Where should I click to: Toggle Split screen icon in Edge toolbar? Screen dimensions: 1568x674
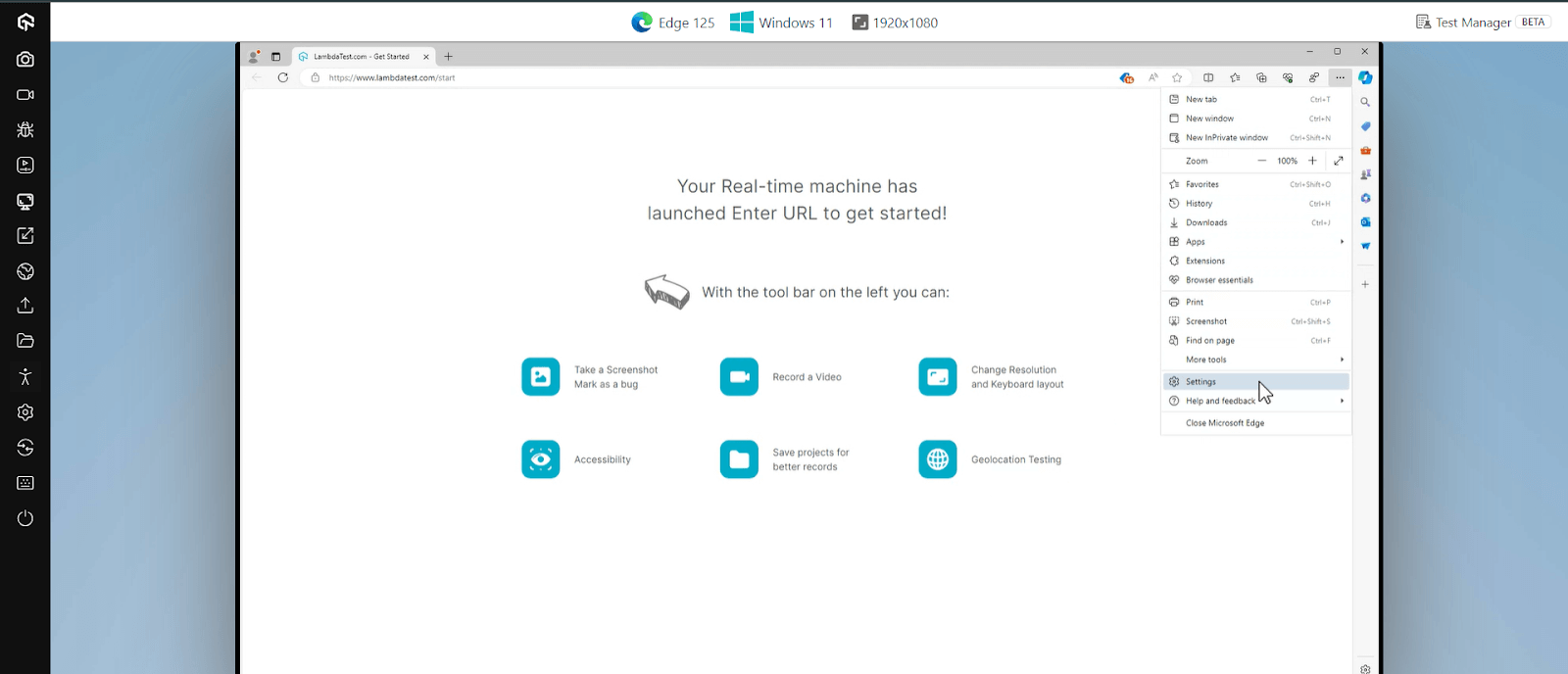coord(1208,77)
